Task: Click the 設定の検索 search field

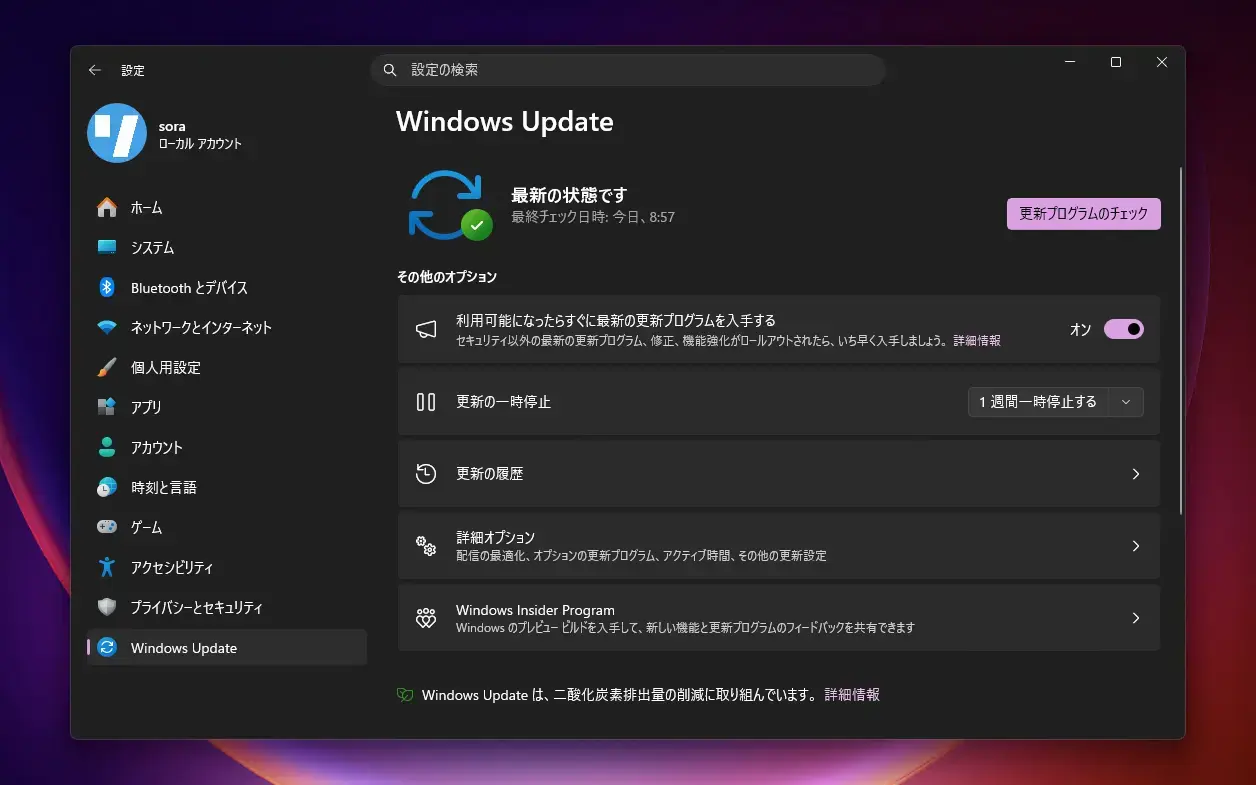Action: (628, 70)
